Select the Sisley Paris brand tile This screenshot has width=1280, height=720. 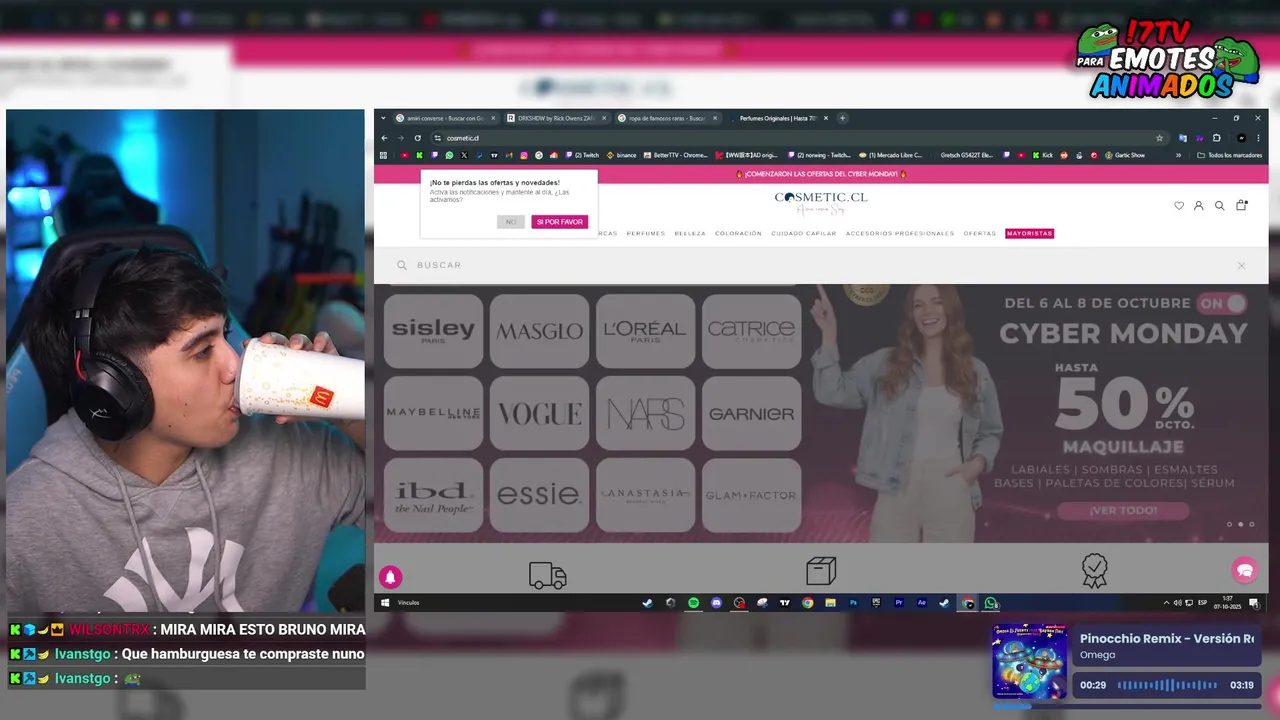tap(433, 331)
